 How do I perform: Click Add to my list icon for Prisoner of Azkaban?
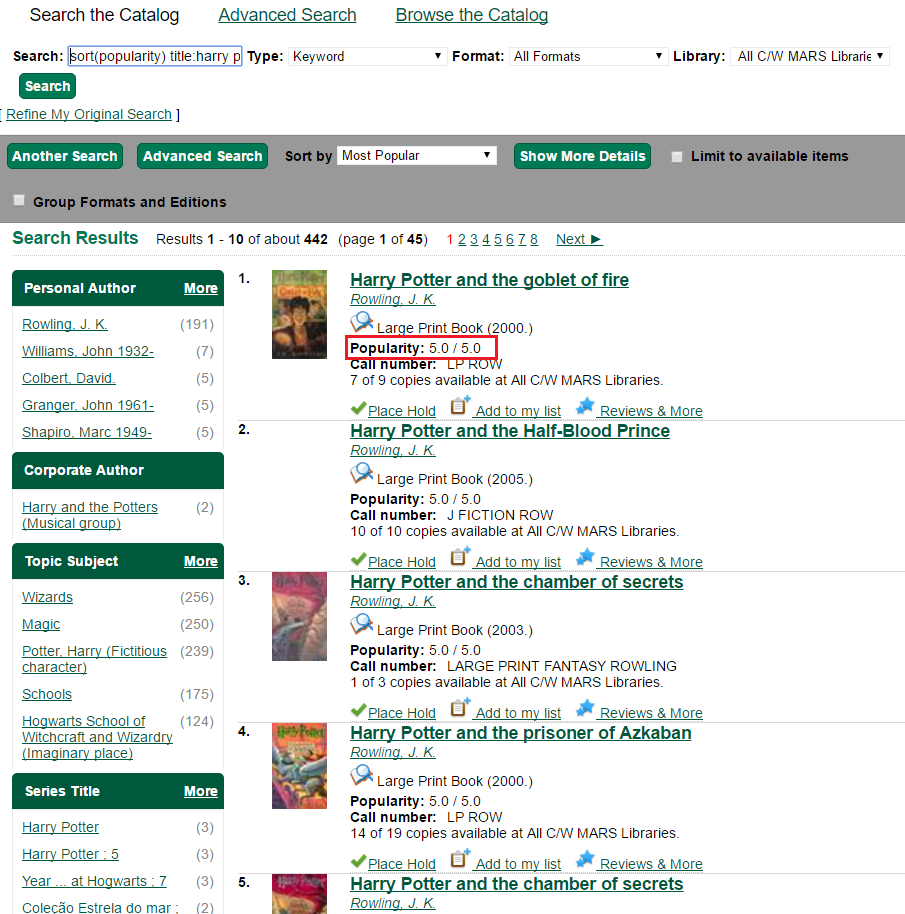tap(460, 860)
